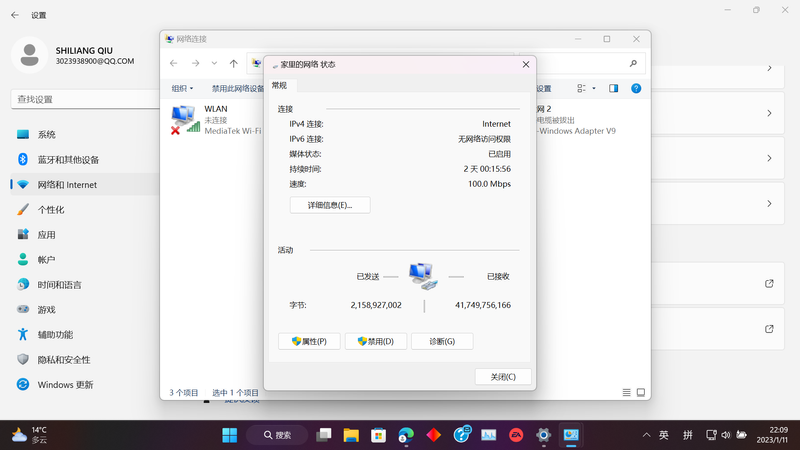Open 蓝牙和其他设备 in settings sidebar
800x450 pixels.
coord(68,160)
